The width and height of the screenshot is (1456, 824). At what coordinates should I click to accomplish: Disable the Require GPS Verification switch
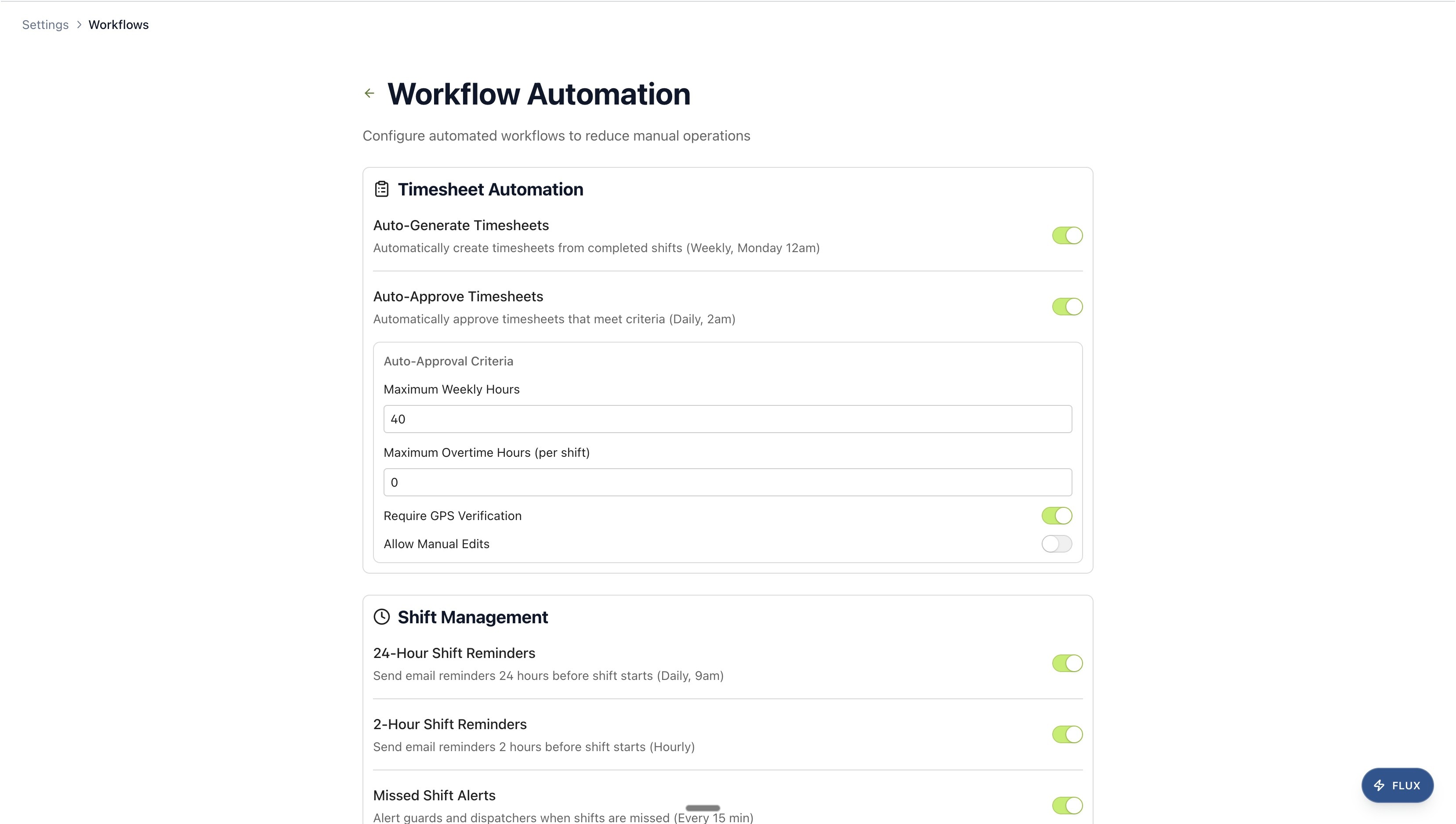pos(1056,516)
